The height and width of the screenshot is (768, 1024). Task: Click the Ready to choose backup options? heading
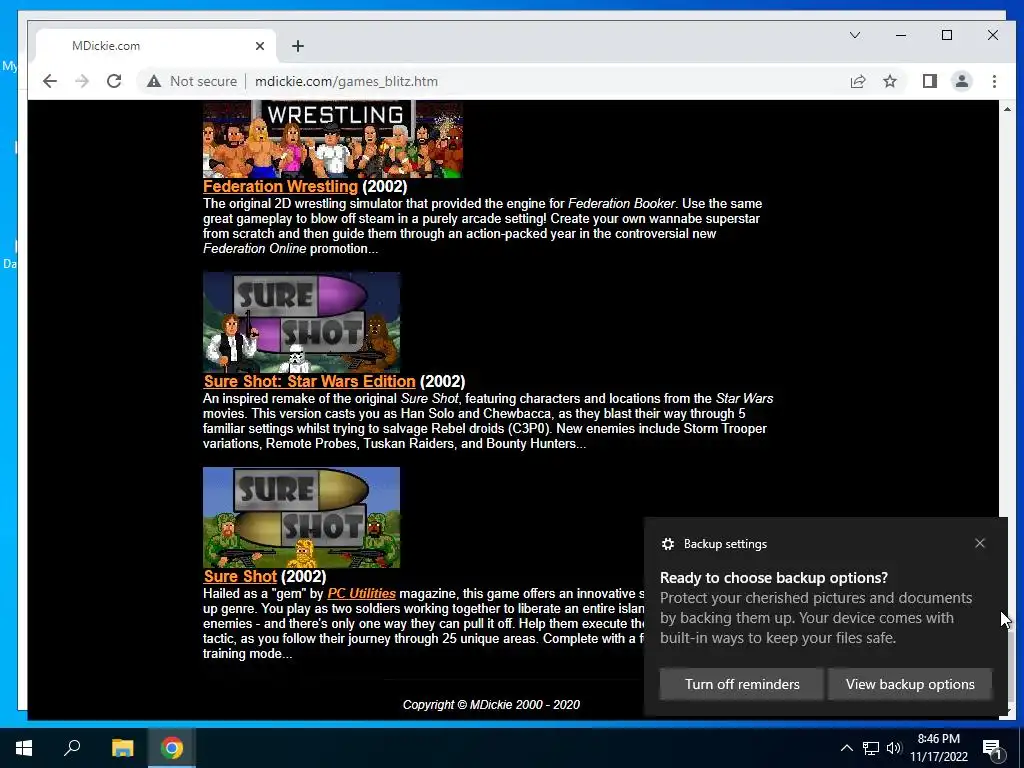click(774, 577)
